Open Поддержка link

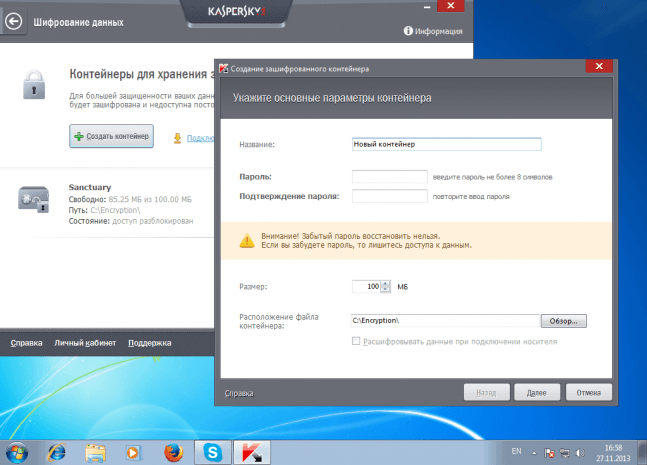[x=149, y=343]
